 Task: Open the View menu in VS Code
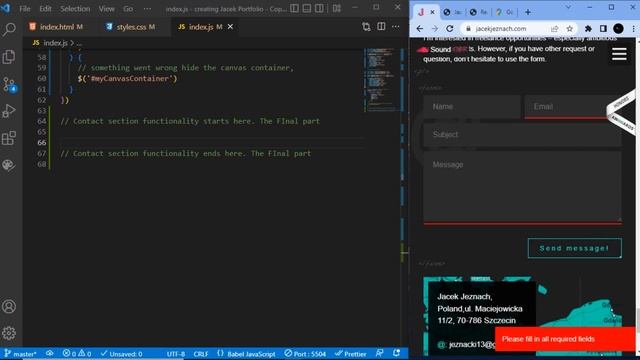coord(107,9)
